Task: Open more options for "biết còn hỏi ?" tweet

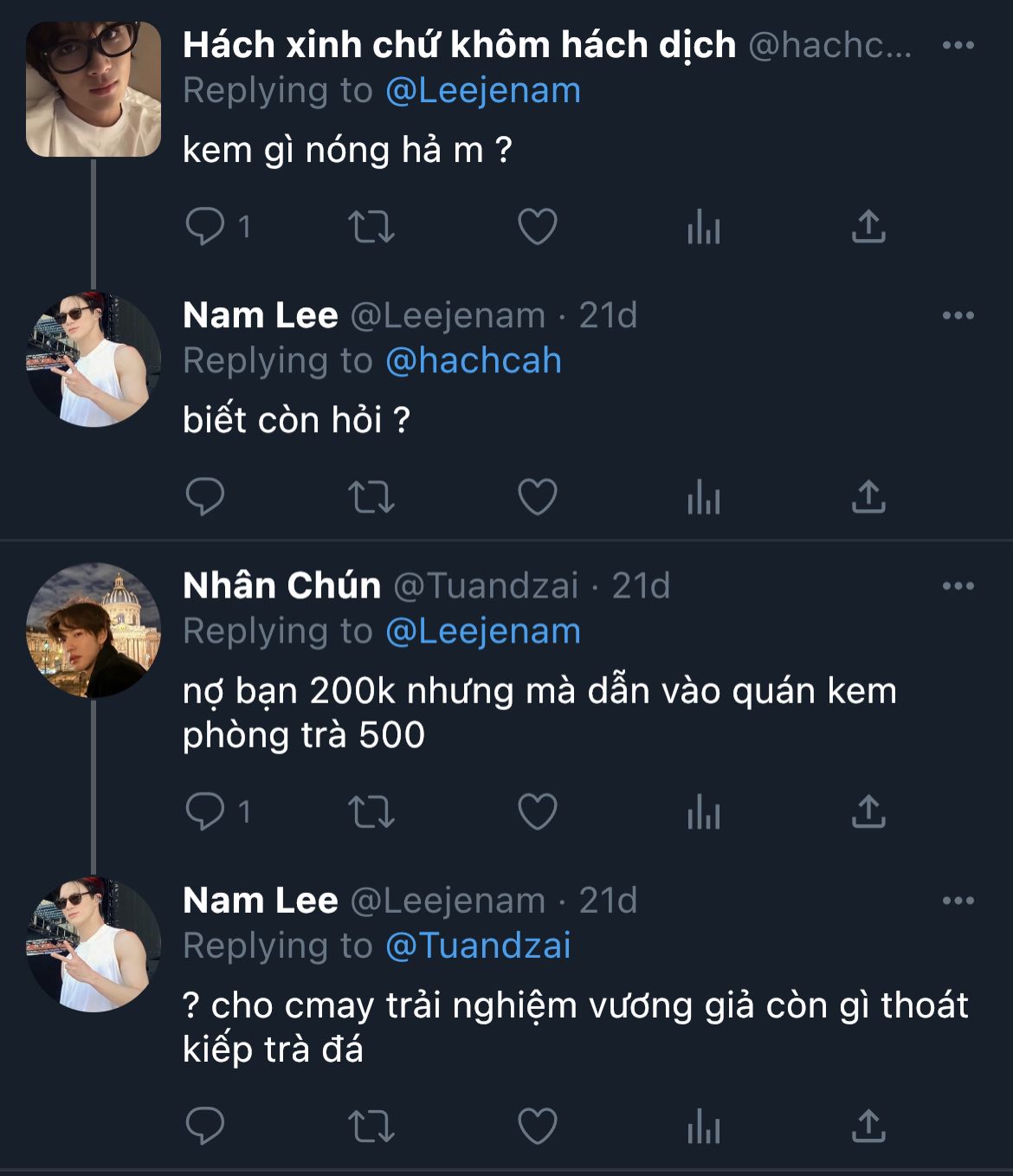Action: (x=958, y=315)
